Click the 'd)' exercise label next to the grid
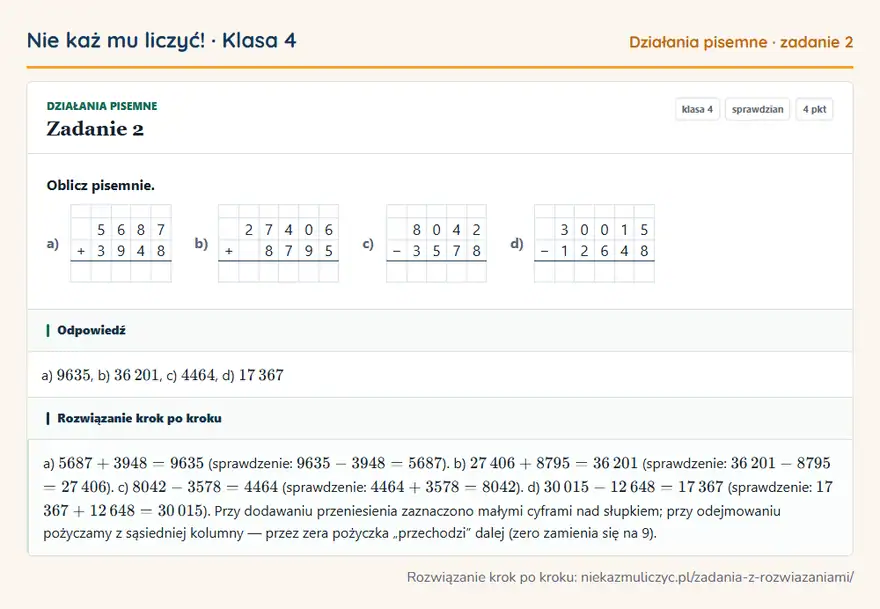This screenshot has height=609, width=880. [x=516, y=244]
